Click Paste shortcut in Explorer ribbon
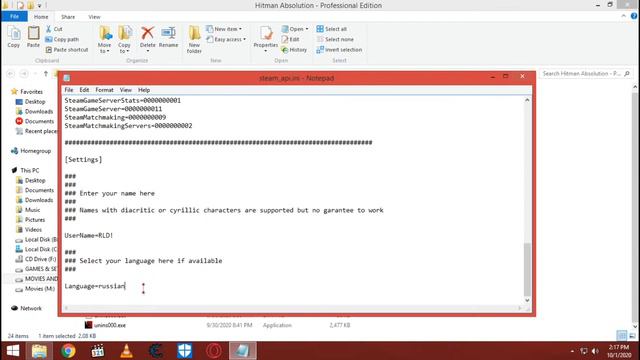The image size is (640, 360). tap(67, 49)
